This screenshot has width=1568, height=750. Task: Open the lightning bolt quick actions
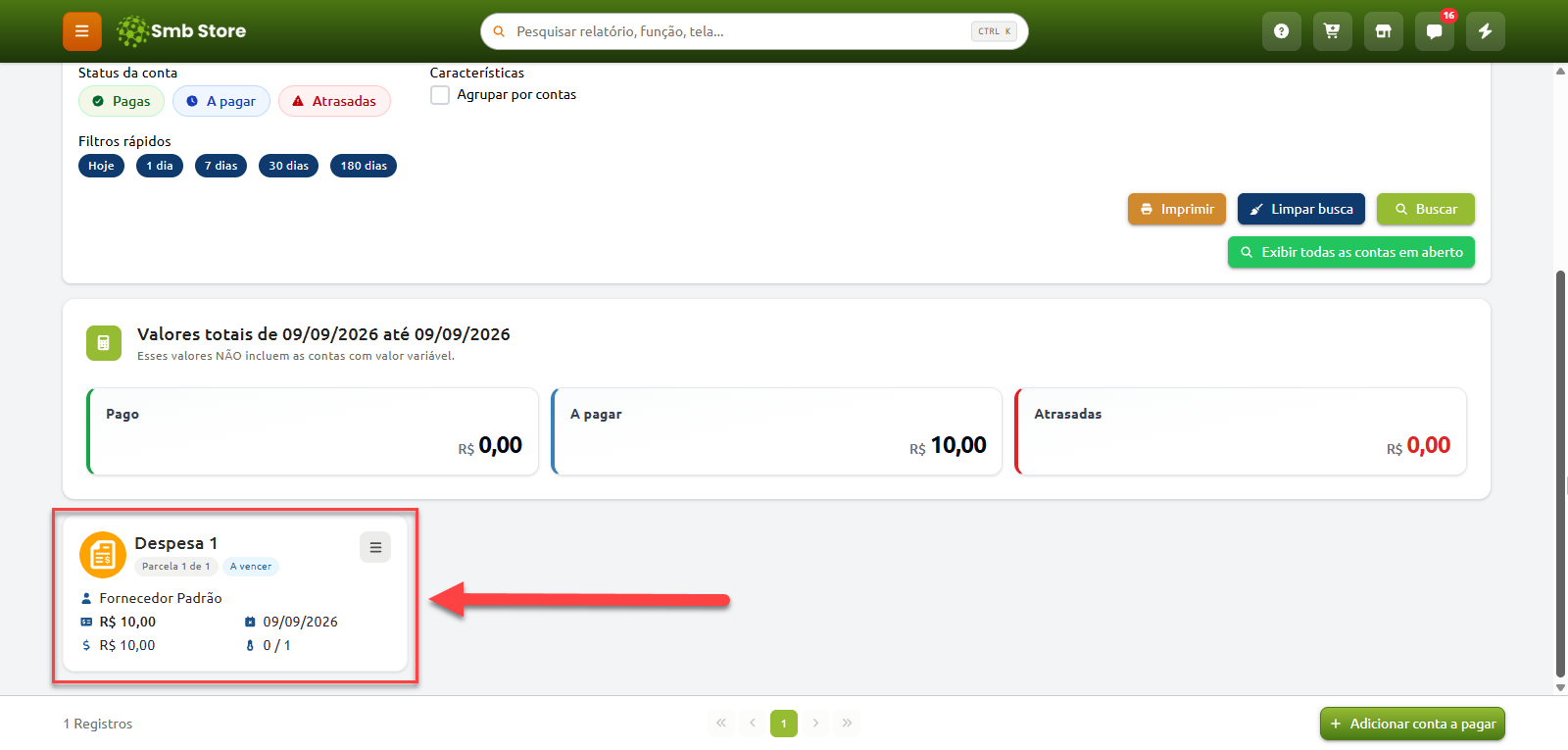point(1485,31)
